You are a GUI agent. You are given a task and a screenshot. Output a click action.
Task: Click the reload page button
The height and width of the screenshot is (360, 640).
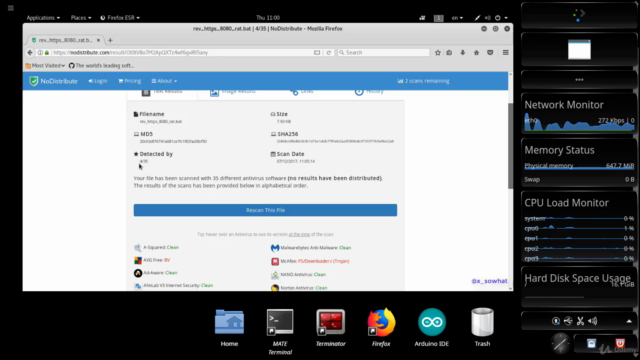(x=329, y=52)
